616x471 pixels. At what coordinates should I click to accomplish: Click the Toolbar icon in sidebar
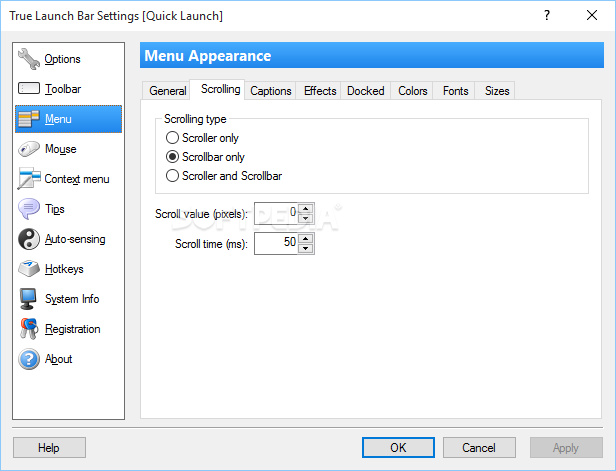coord(29,88)
